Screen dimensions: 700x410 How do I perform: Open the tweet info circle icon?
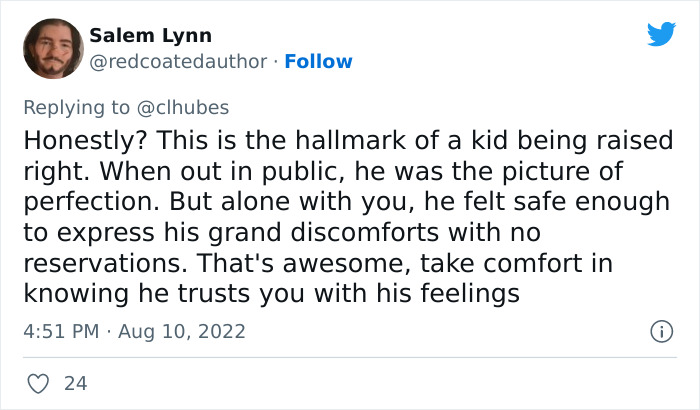660,331
